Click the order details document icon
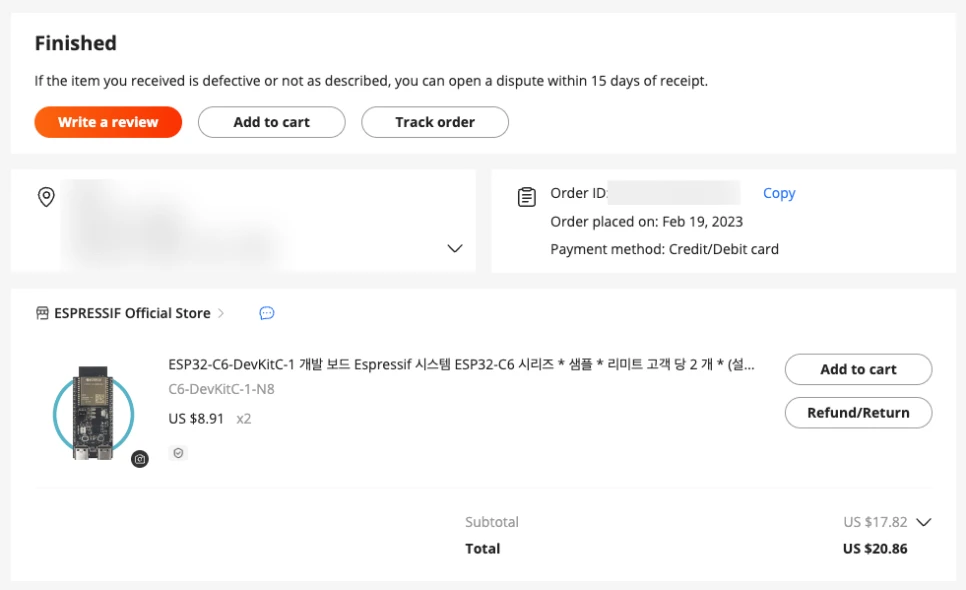Image resolution: width=966 pixels, height=590 pixels. (527, 196)
